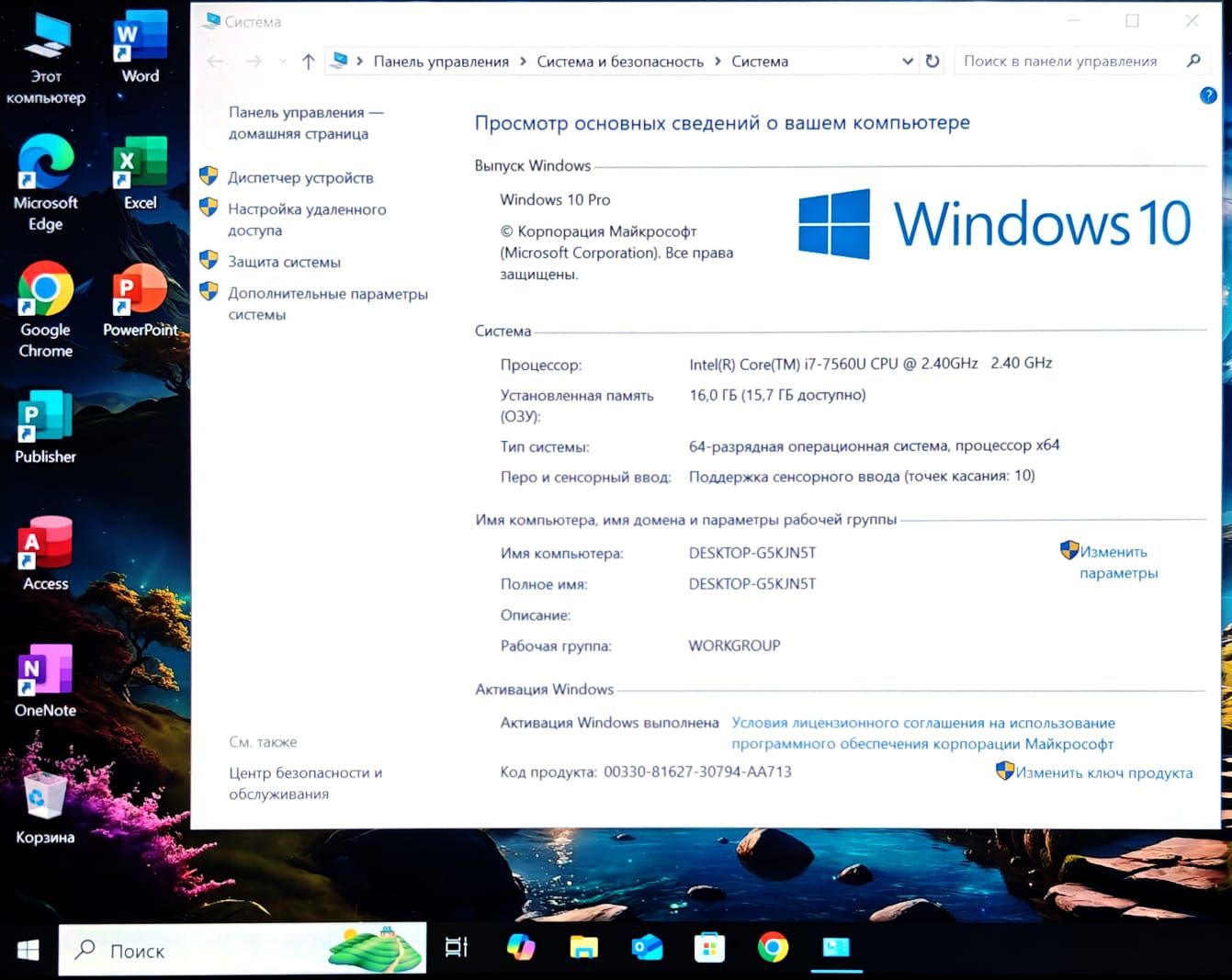Image resolution: width=1232 pixels, height=980 pixels.
Task: Expand chevron after Панель управления breadcrumb
Action: click(523, 62)
